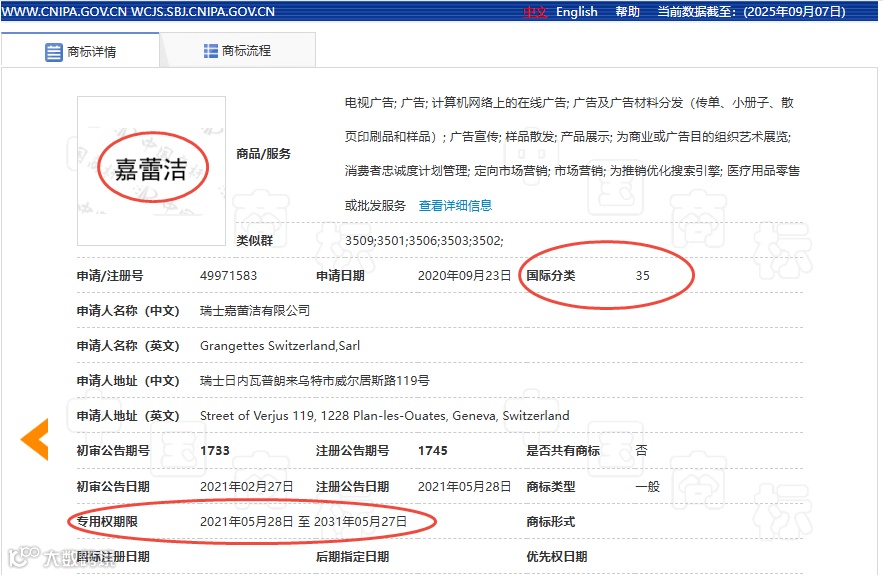This screenshot has height=575, width=883.
Task: Click the 专用权期限 label
Action: click(107, 521)
